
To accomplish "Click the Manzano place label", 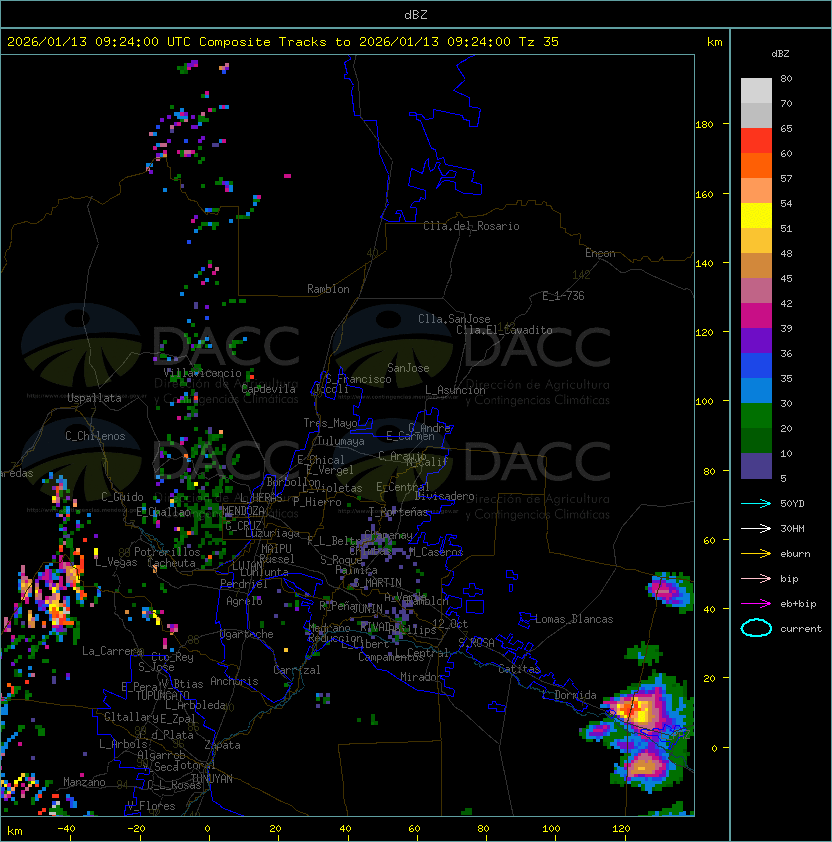I will (x=84, y=782).
